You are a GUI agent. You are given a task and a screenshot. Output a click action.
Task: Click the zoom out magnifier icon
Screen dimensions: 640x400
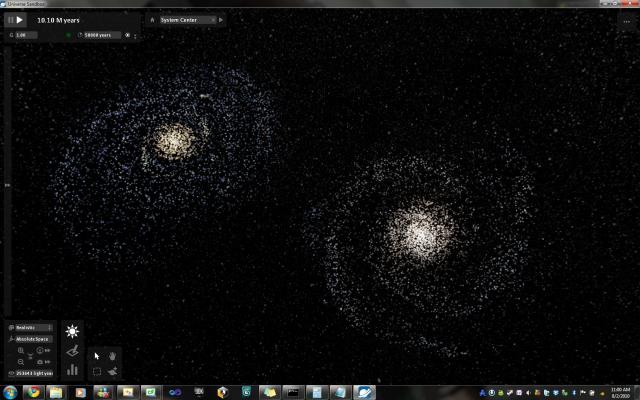pyautogui.click(x=20, y=362)
